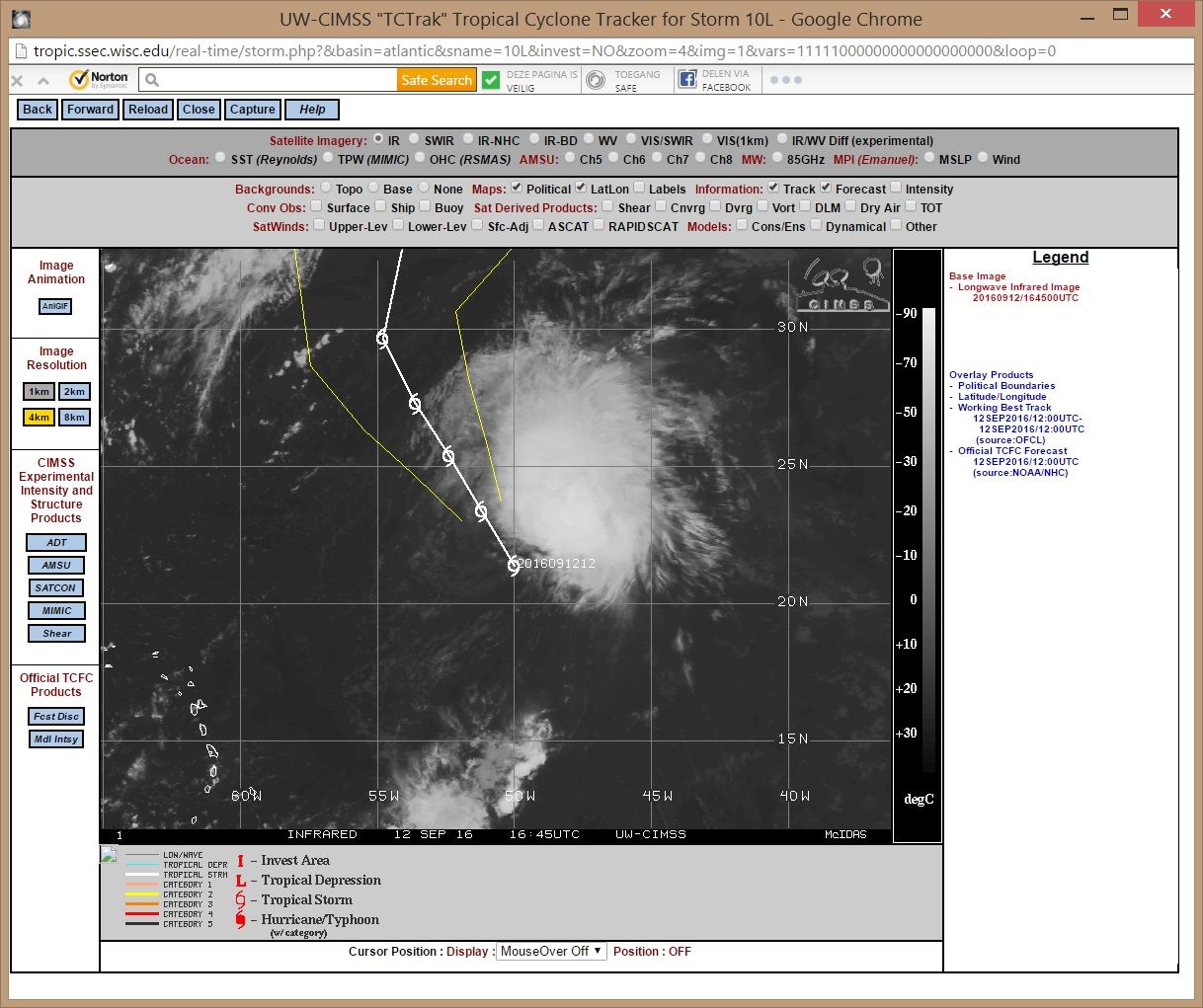Open the Cursor Position Display dropdown
1203x1008 pixels.
point(552,952)
